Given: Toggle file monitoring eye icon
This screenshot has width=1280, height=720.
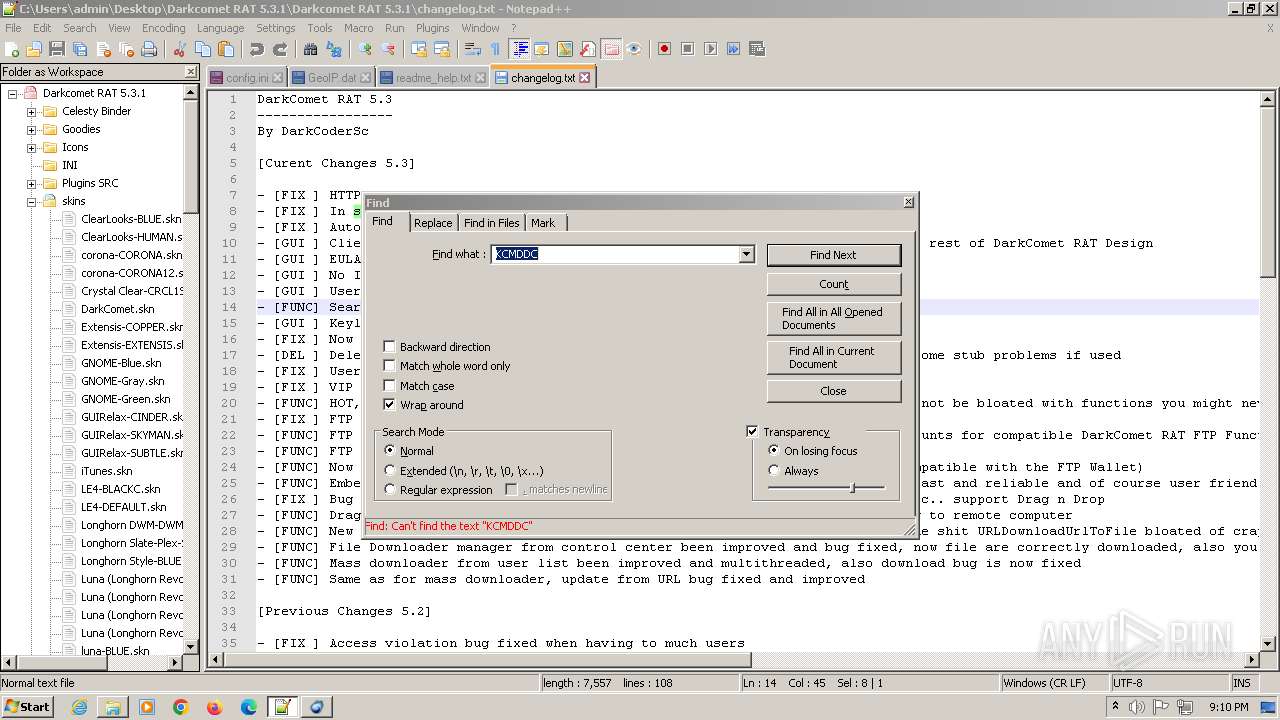Looking at the screenshot, I should tap(634, 49).
